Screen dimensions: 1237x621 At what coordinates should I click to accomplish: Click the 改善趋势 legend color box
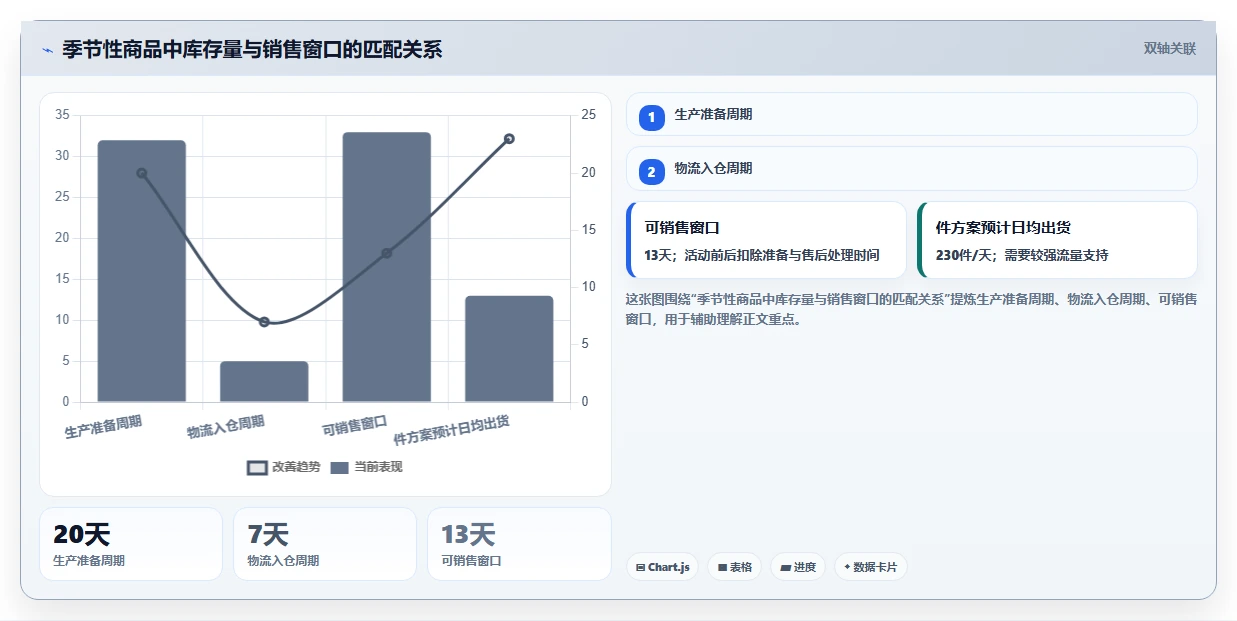(257, 467)
